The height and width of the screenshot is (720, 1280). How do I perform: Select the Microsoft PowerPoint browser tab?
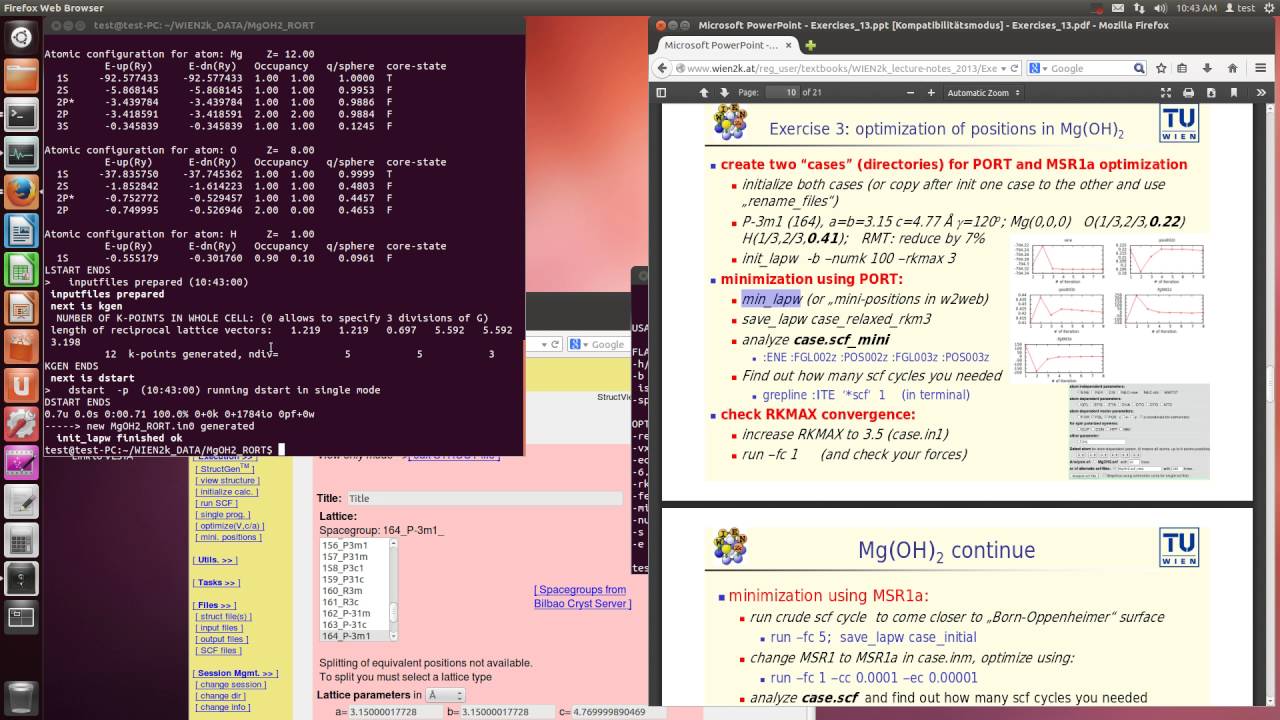tap(727, 45)
